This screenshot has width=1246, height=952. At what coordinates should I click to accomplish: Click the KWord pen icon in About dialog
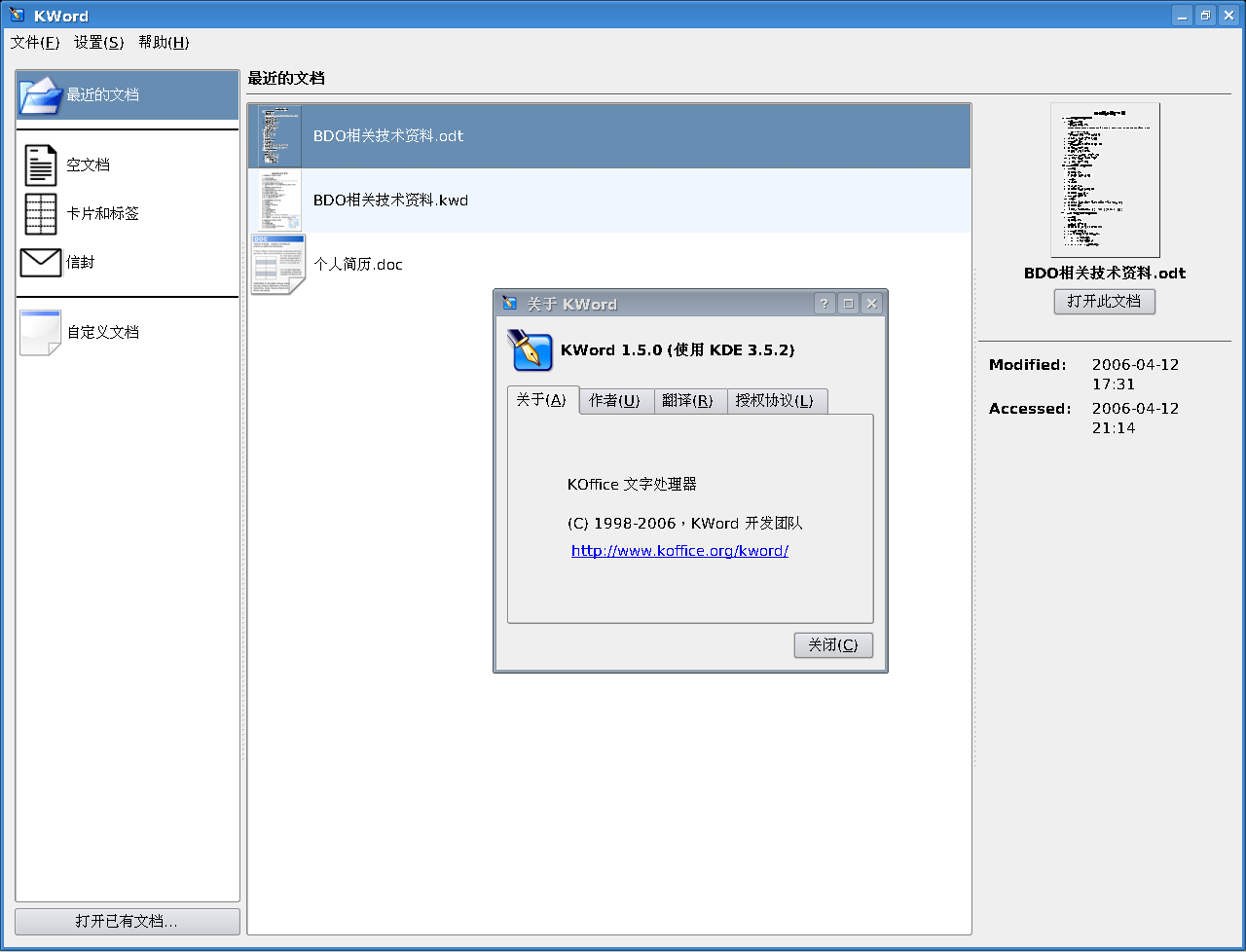click(530, 350)
